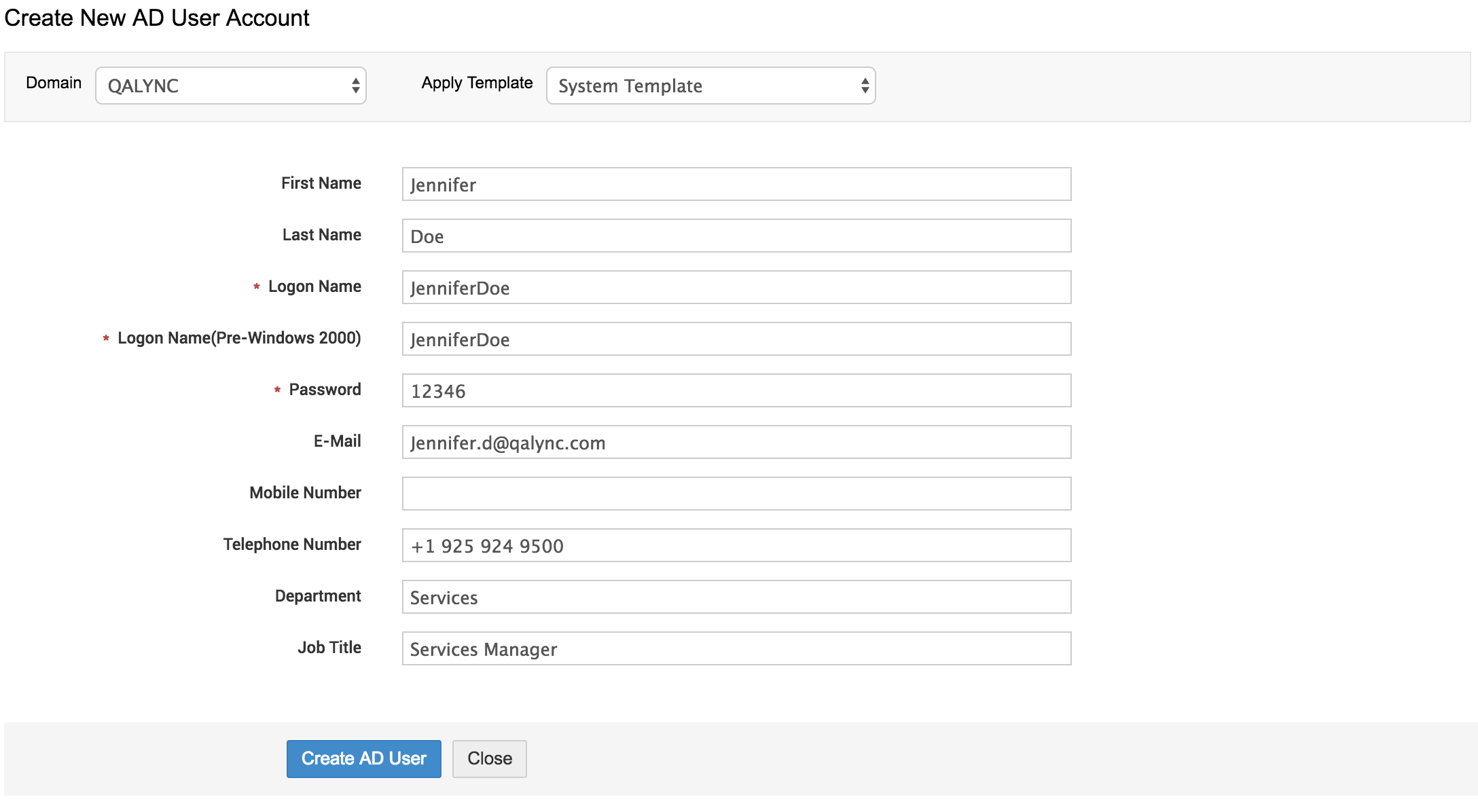
Task: Click the Domain label
Action: tap(53, 82)
